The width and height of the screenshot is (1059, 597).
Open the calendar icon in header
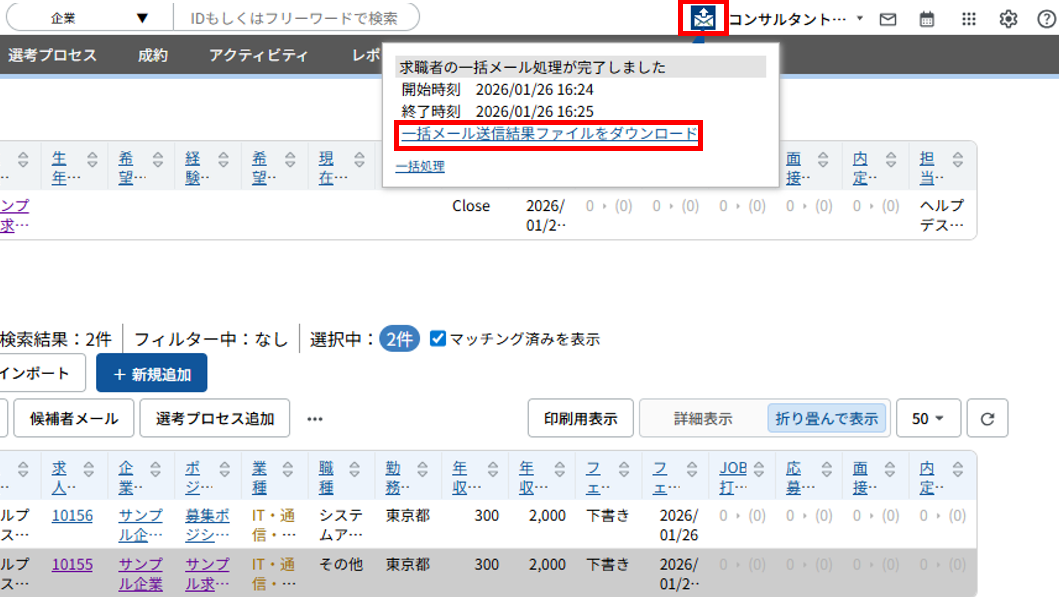click(x=927, y=19)
